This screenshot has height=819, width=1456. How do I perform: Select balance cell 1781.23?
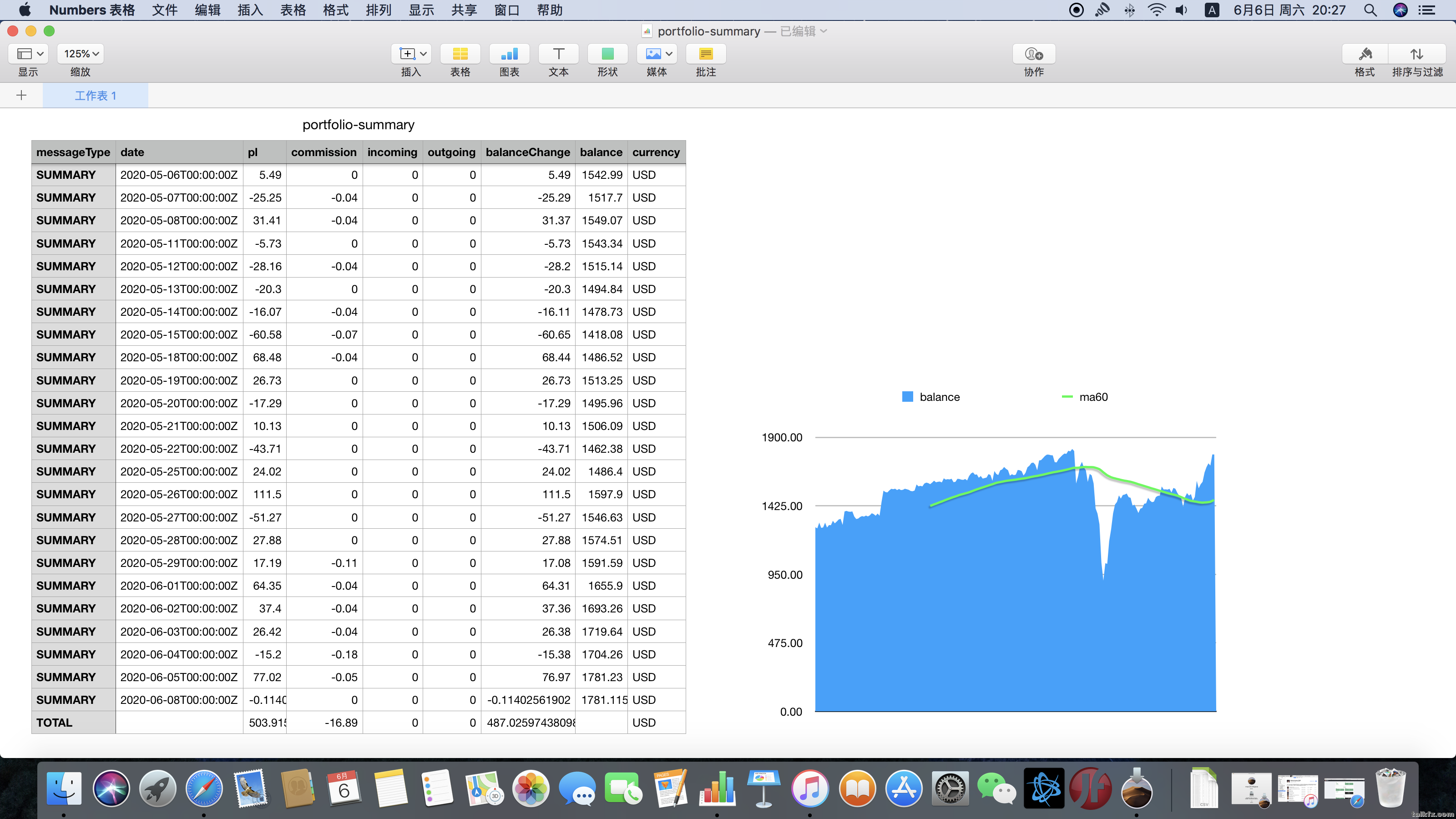click(x=602, y=677)
